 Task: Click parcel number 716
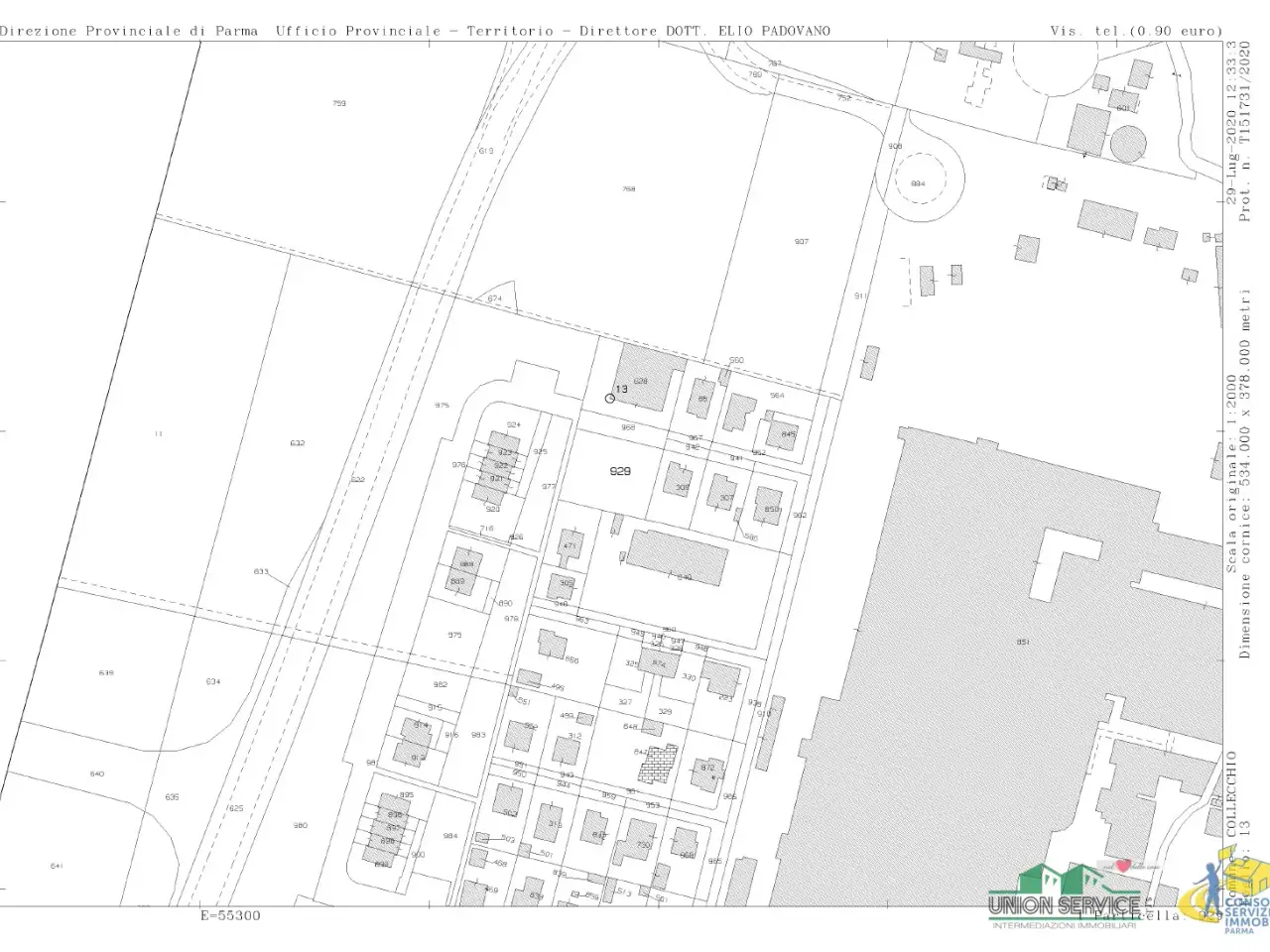(x=486, y=529)
